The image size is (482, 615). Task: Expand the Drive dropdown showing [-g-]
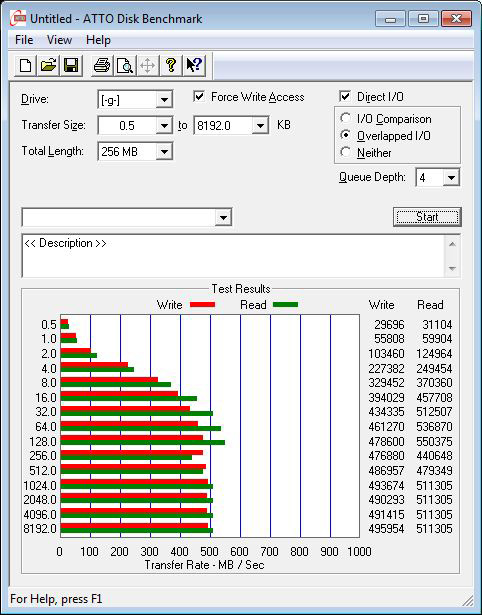click(164, 100)
